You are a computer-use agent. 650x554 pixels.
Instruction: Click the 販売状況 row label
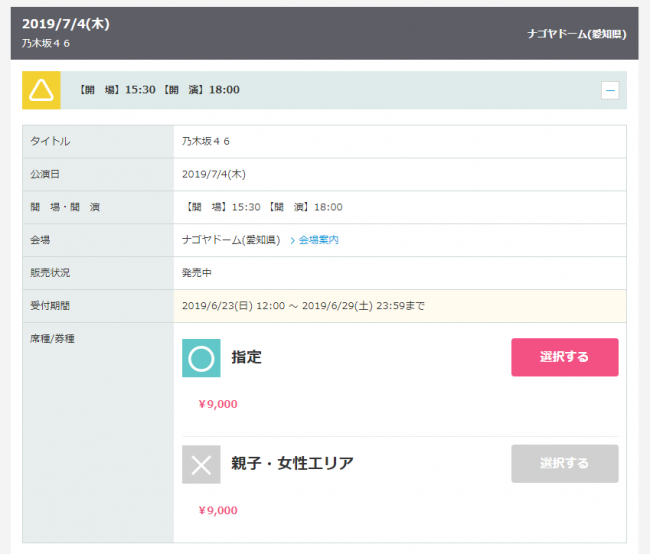tap(50, 273)
